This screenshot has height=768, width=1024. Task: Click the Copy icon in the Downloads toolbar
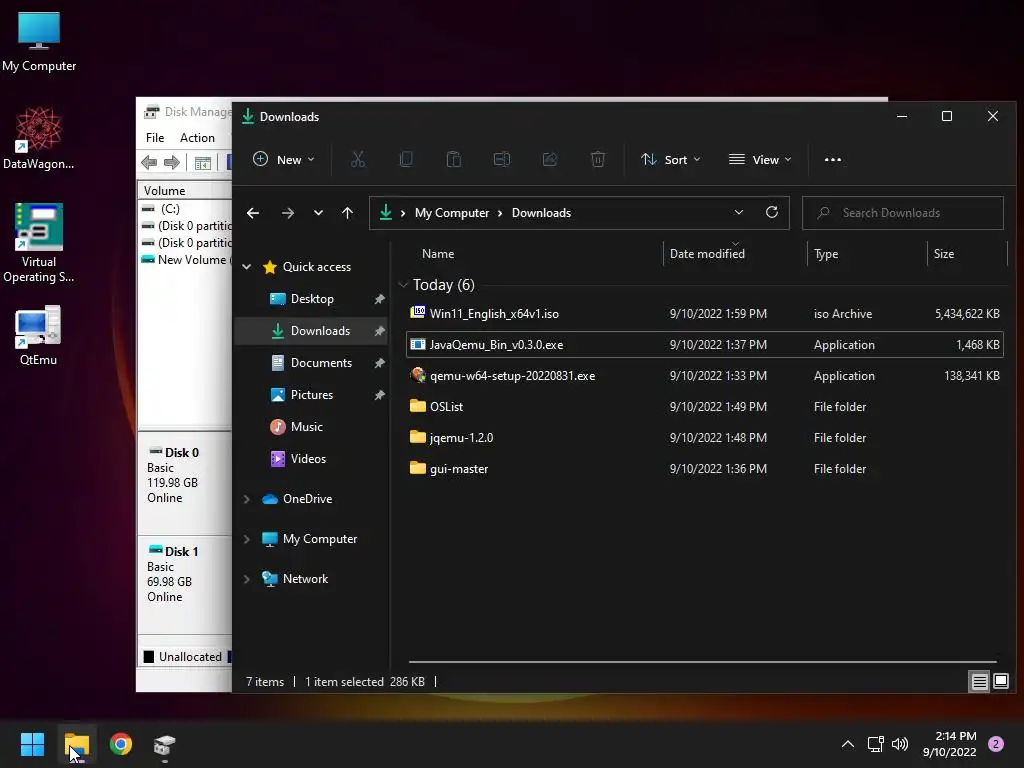(x=406, y=159)
